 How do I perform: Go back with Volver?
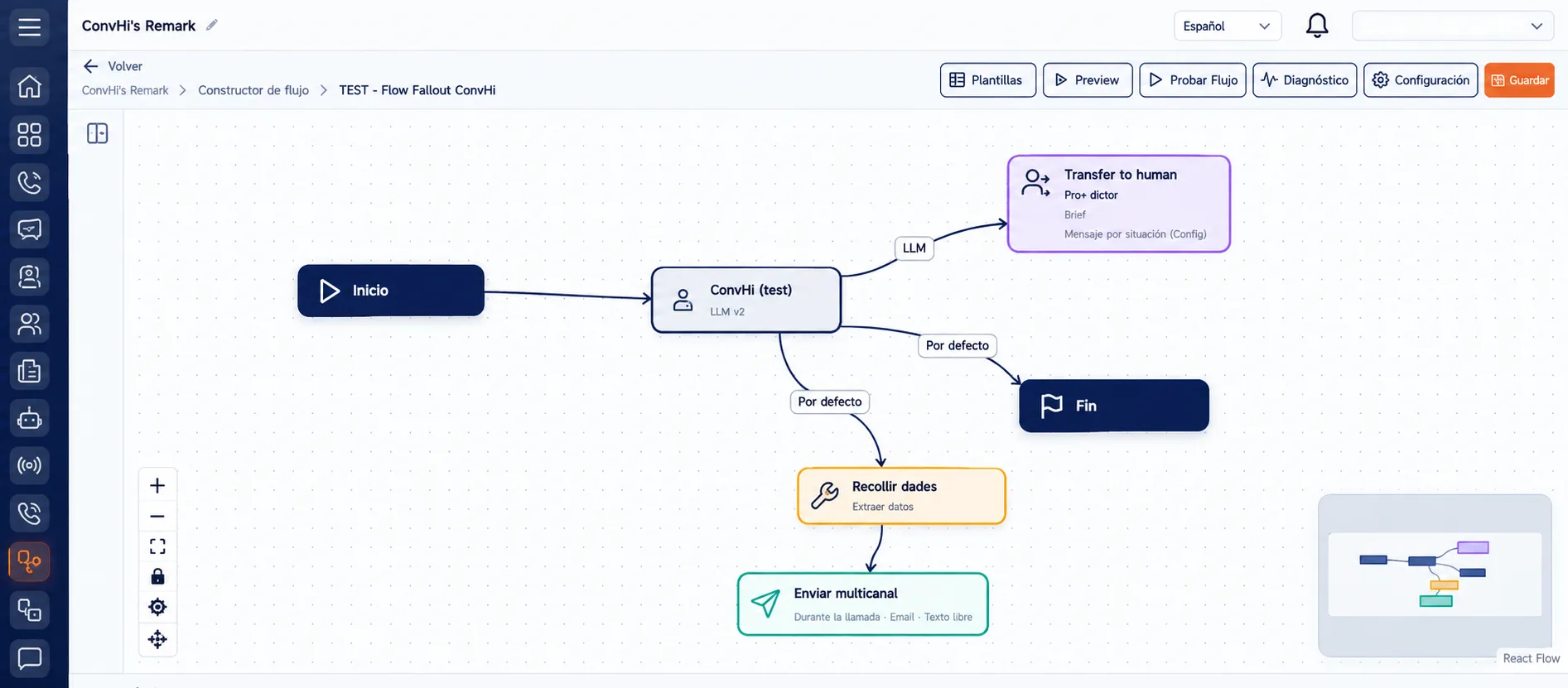[x=113, y=66]
